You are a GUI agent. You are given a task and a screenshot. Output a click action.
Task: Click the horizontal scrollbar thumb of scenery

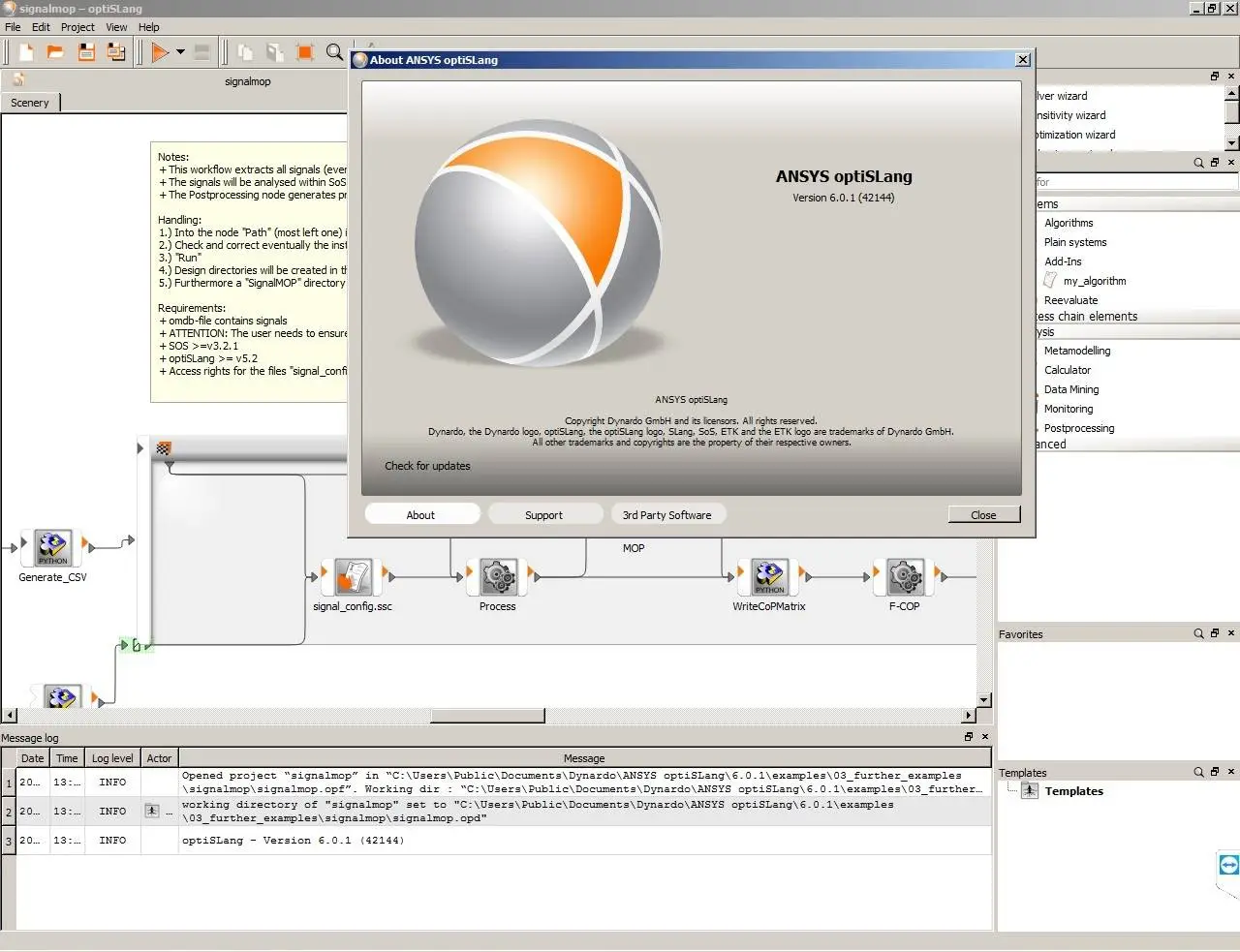[x=487, y=716]
